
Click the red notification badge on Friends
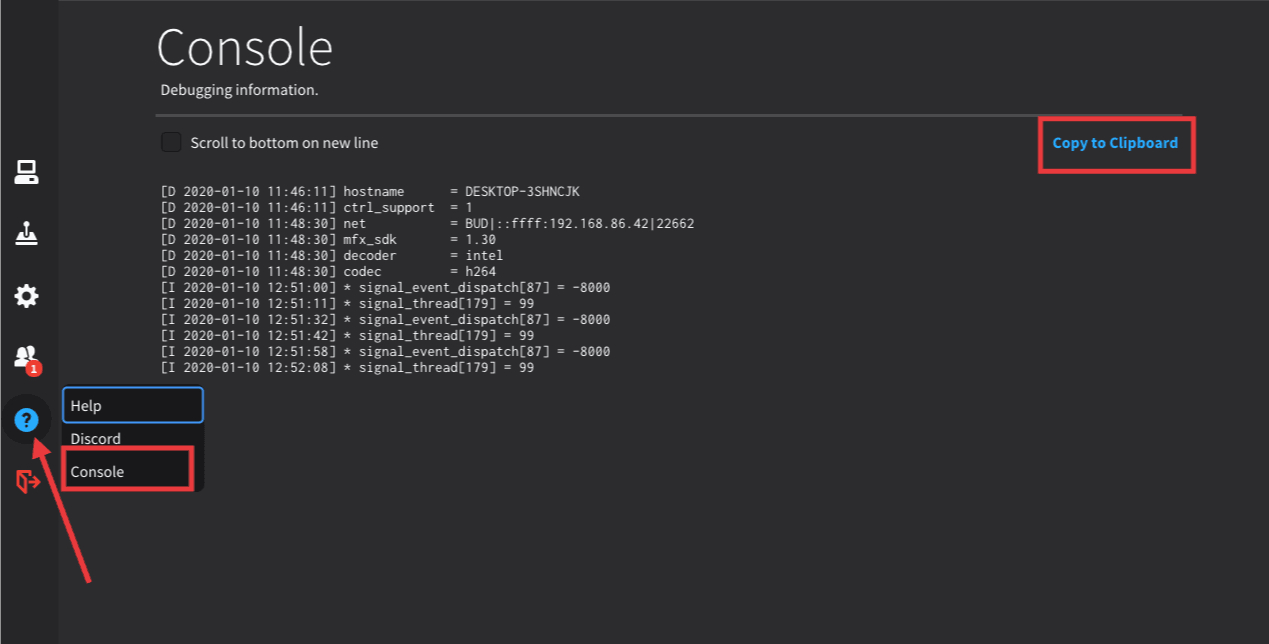tap(34, 369)
